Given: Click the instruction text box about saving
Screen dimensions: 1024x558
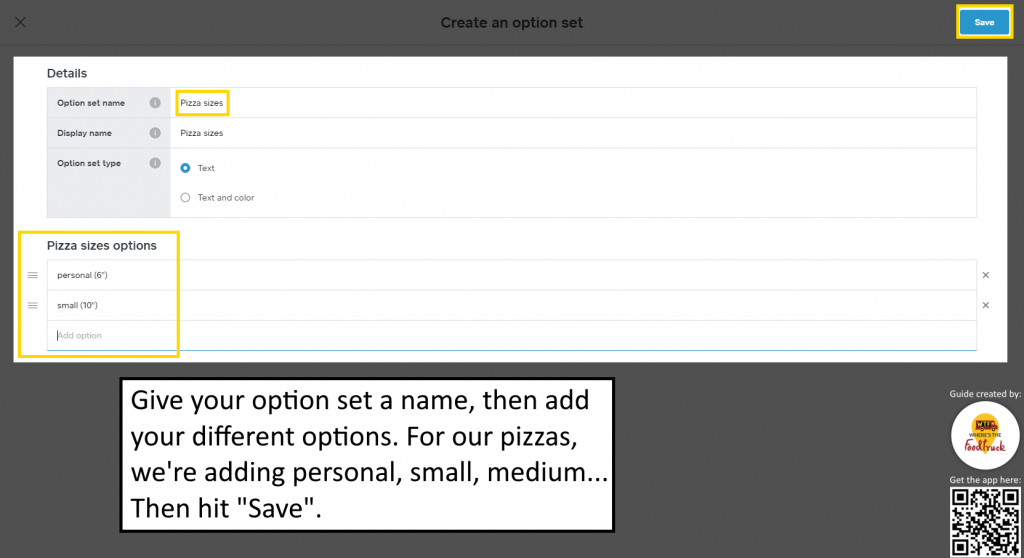Looking at the screenshot, I should tap(367, 455).
